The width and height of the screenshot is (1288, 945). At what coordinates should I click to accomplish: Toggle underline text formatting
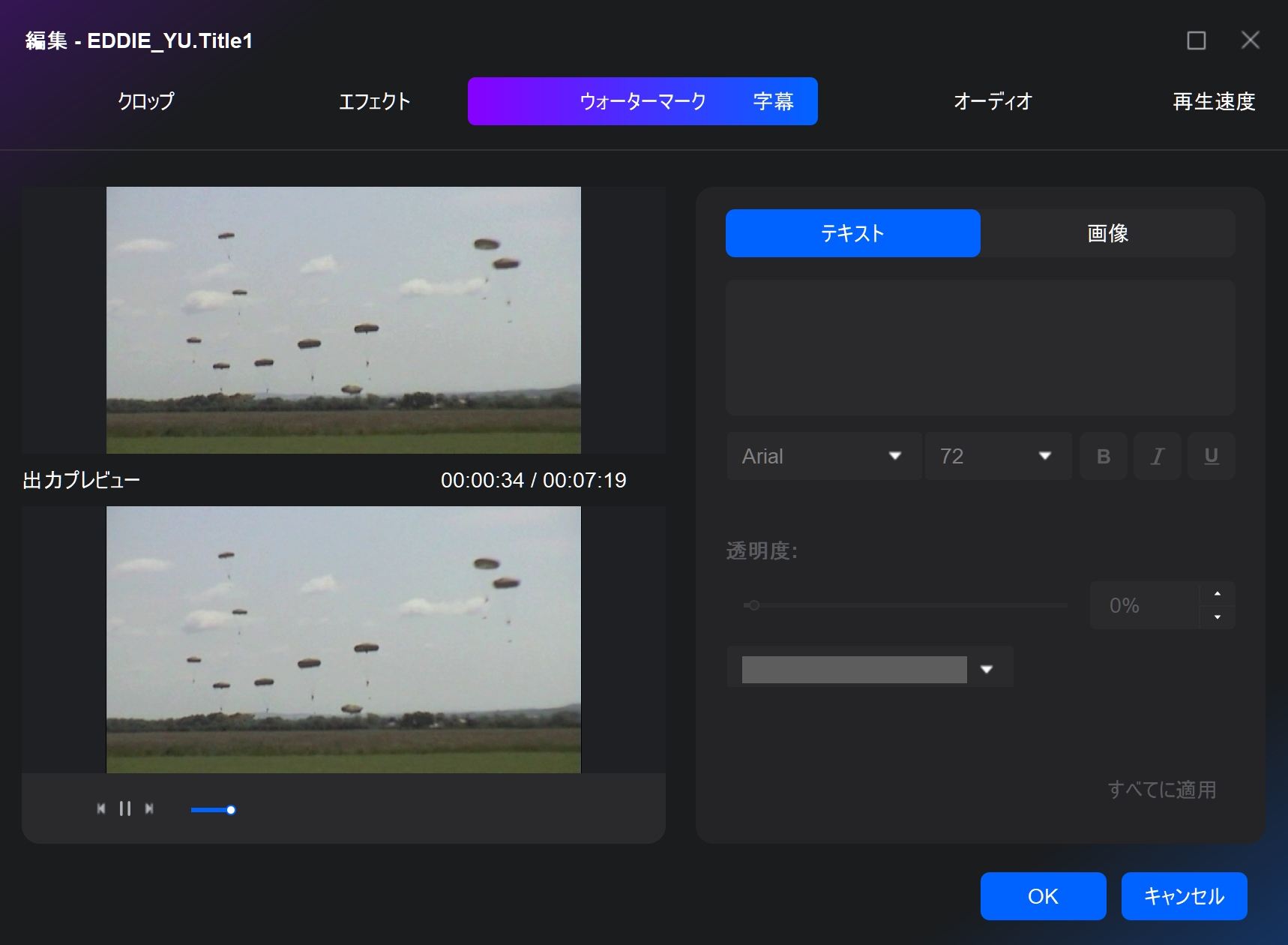pyautogui.click(x=1211, y=456)
